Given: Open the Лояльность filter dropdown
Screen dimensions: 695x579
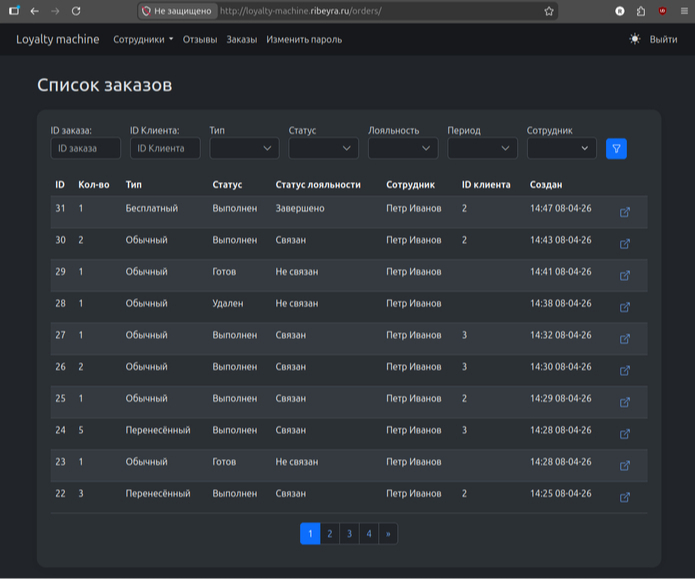Looking at the screenshot, I should tap(402, 149).
